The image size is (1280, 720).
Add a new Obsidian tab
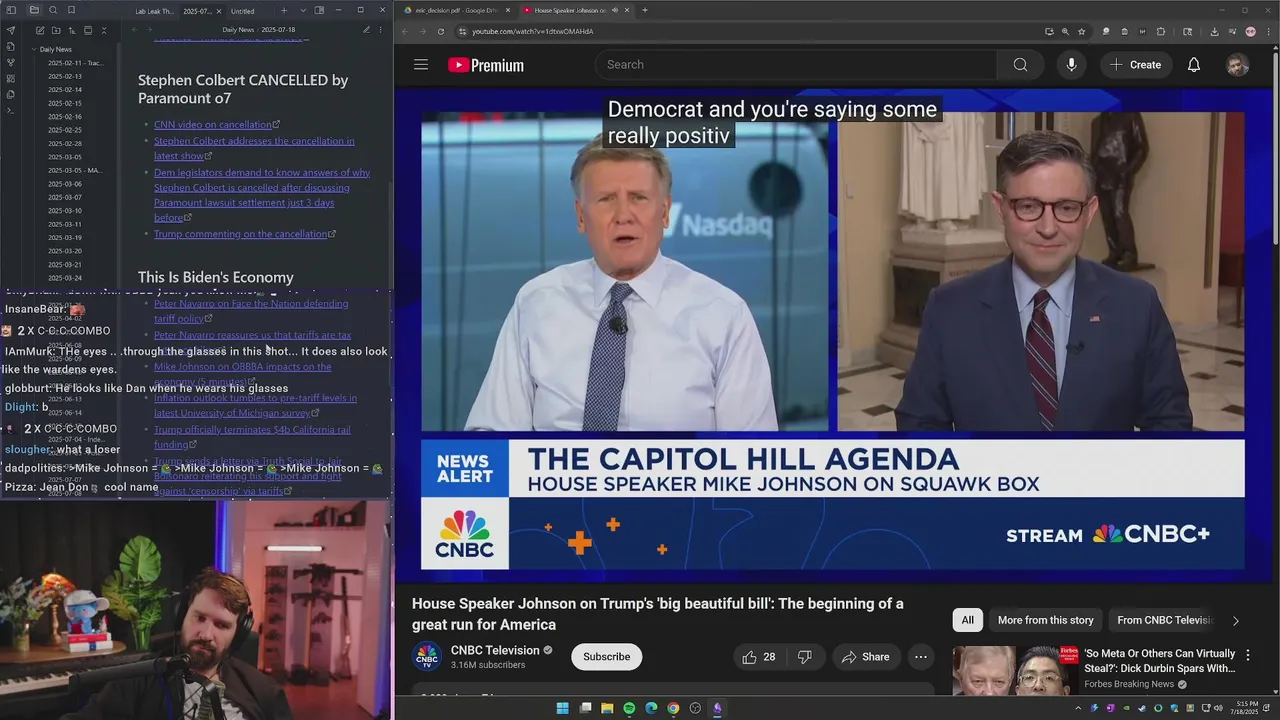coord(284,10)
